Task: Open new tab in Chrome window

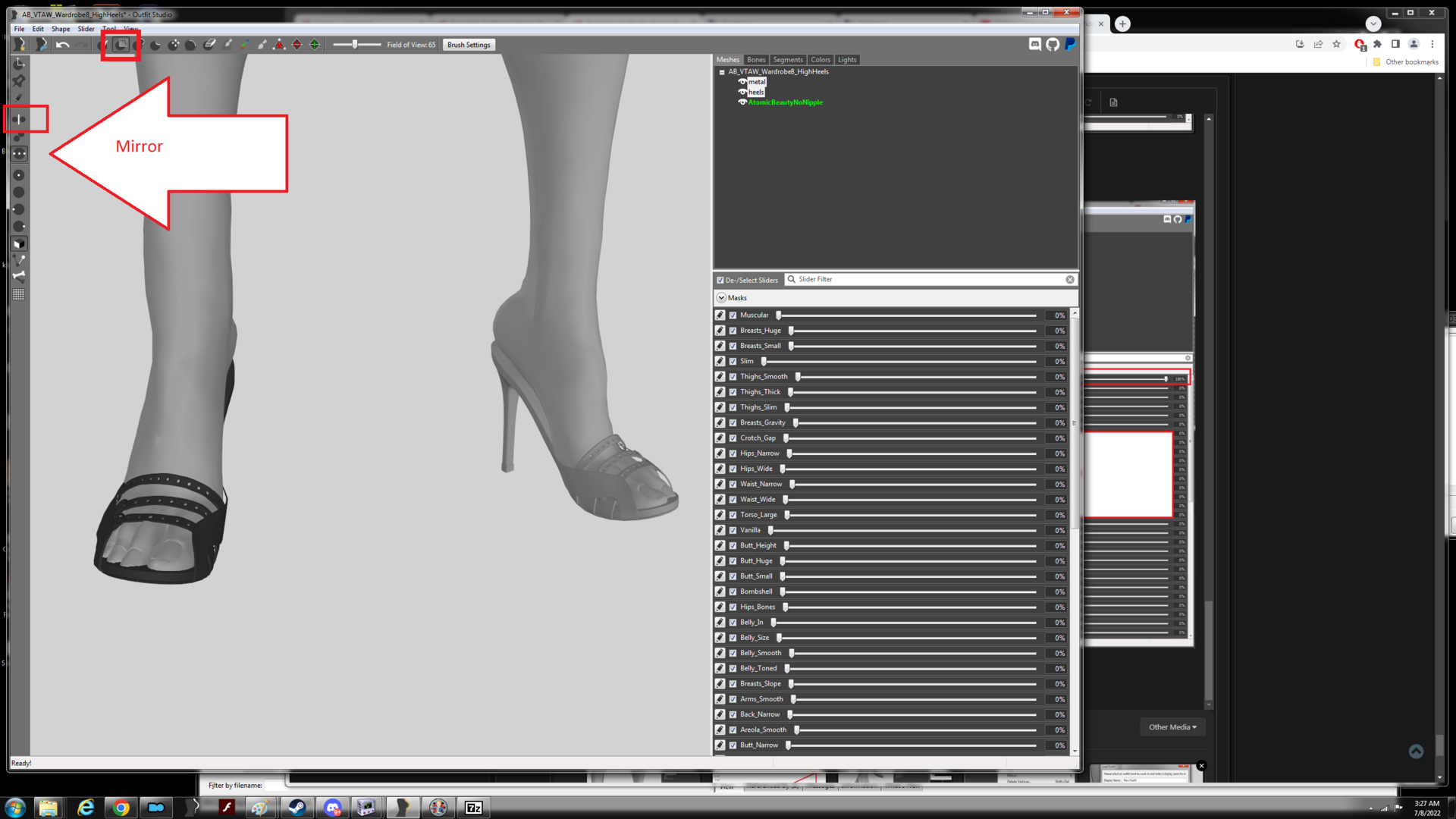Action: click(1122, 24)
